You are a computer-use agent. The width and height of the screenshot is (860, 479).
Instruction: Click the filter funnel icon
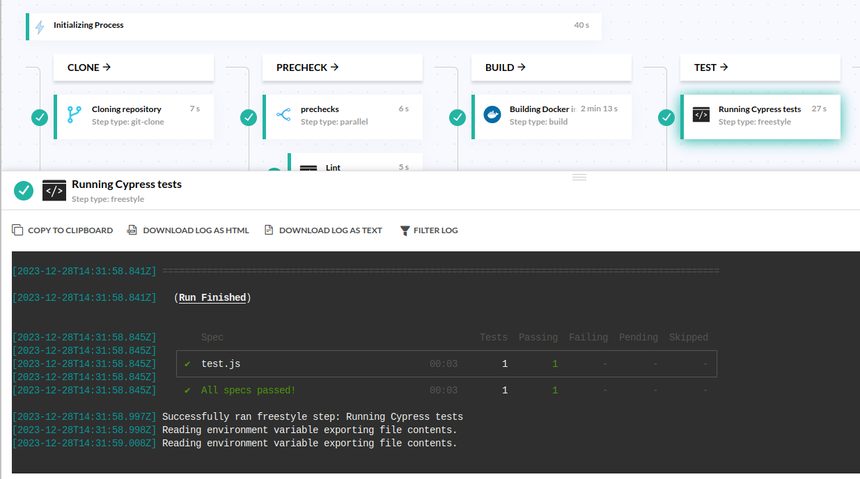tap(405, 231)
